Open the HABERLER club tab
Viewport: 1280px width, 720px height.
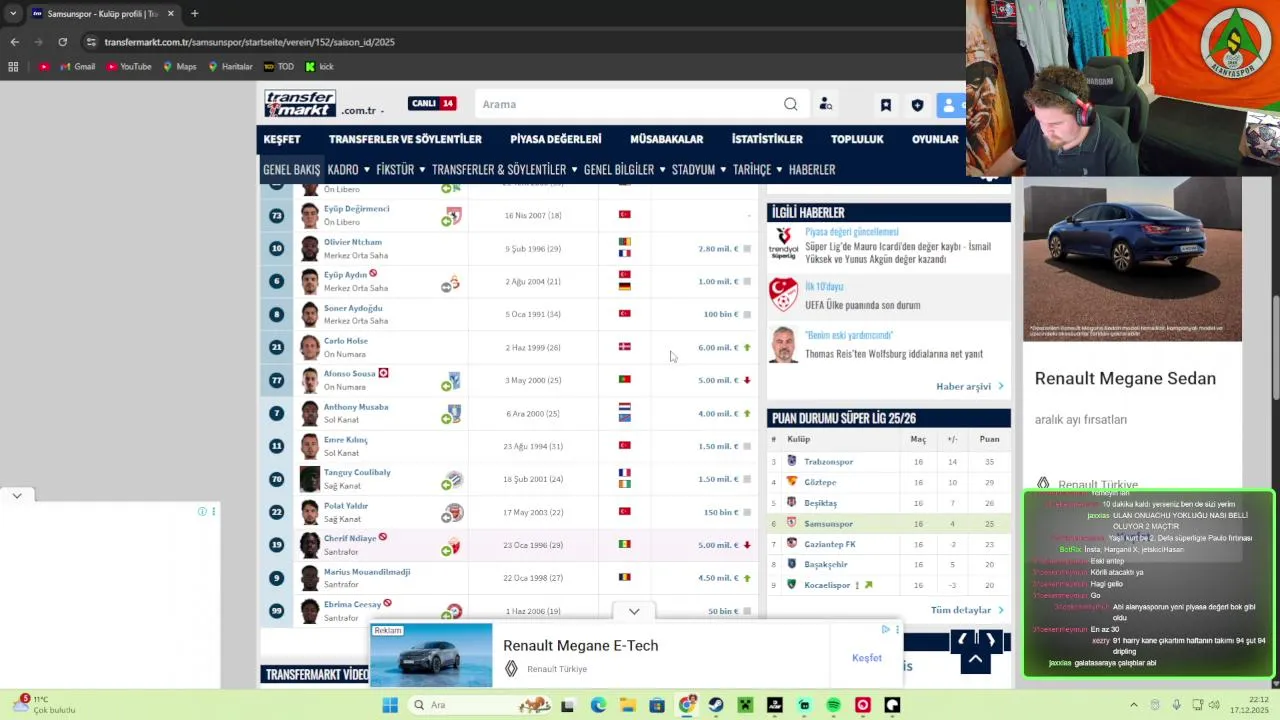tap(812, 170)
